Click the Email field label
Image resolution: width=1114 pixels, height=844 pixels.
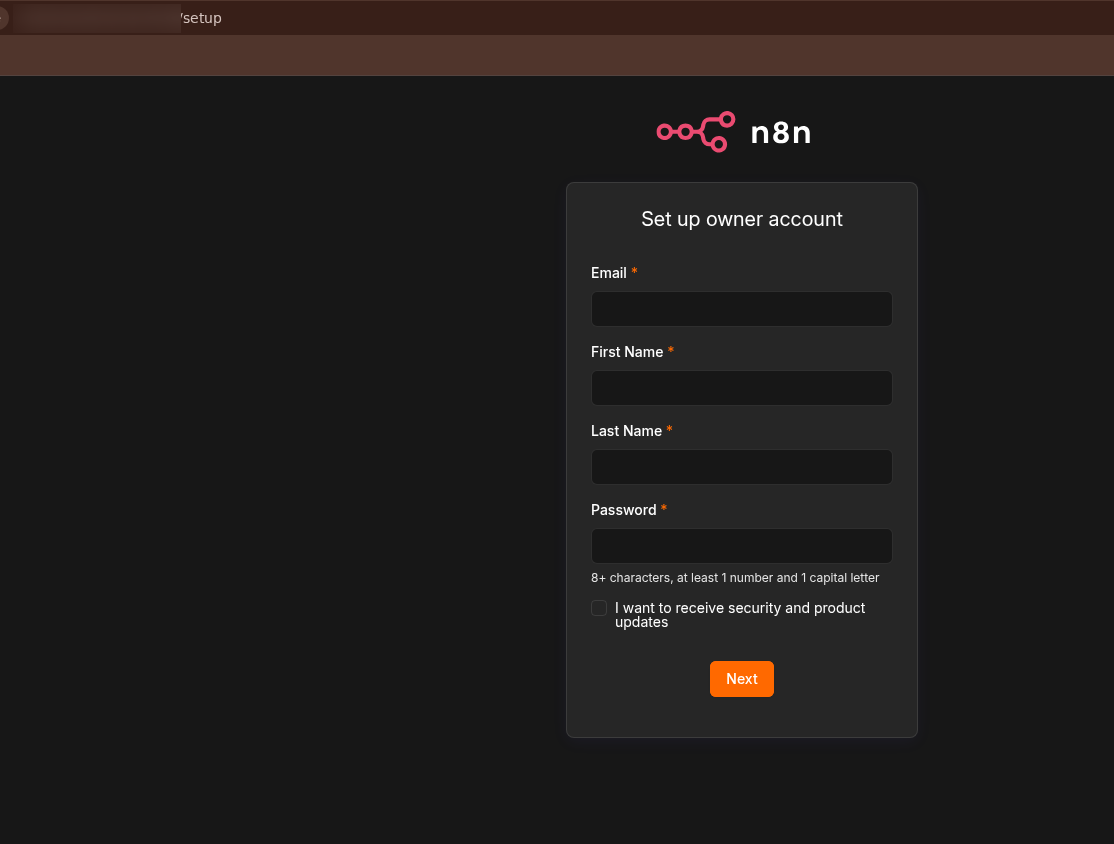[x=609, y=273]
